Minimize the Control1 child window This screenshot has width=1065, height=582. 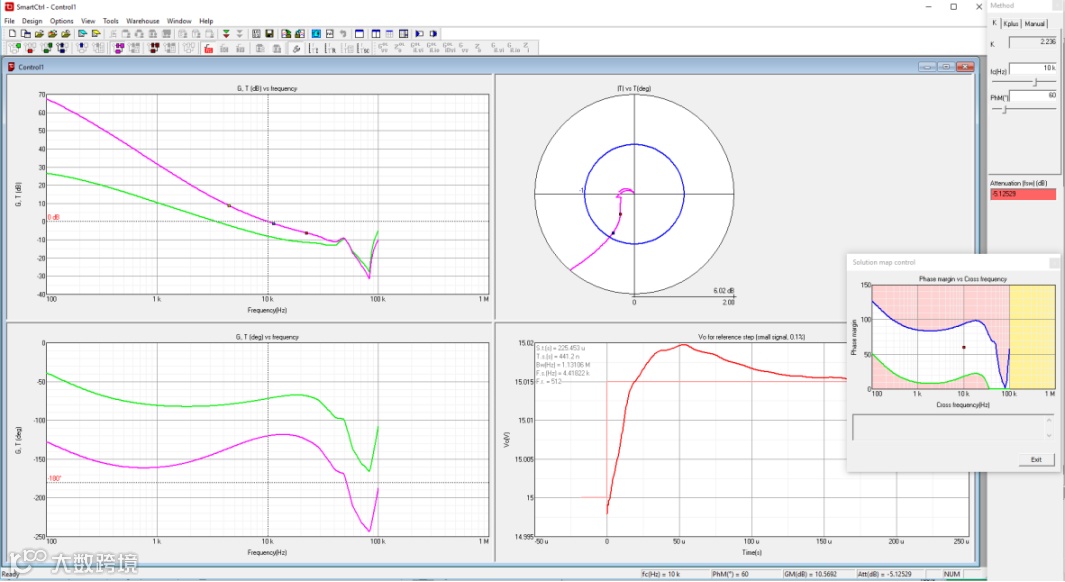tap(926, 67)
